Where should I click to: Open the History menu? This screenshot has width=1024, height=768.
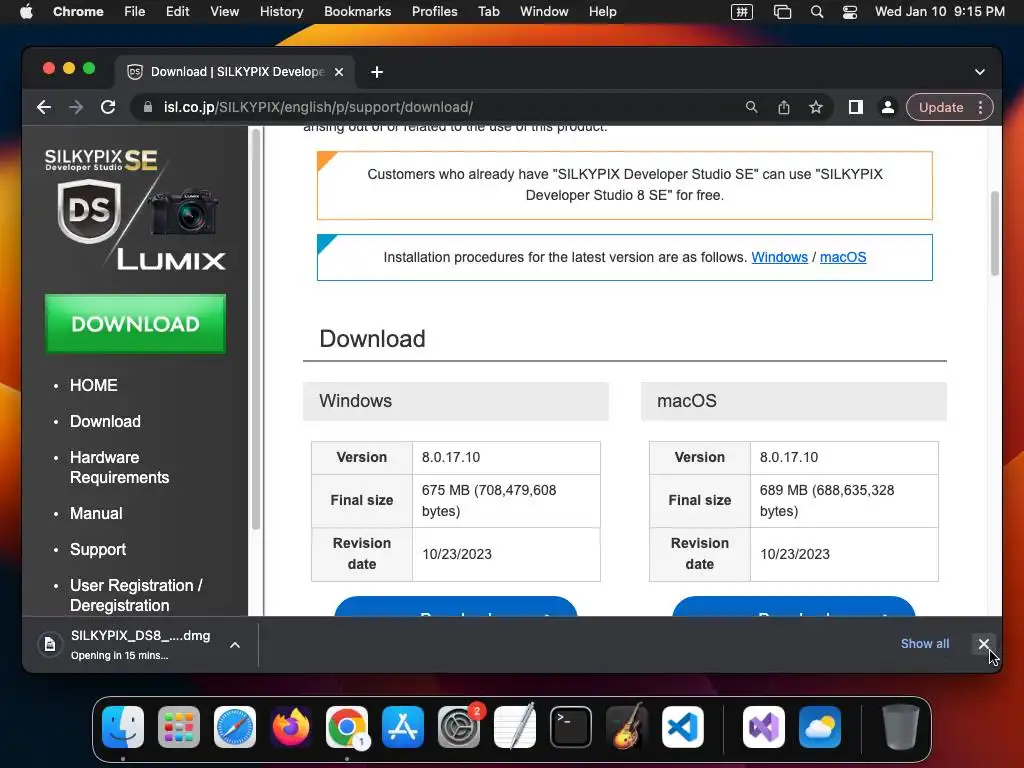[281, 12]
